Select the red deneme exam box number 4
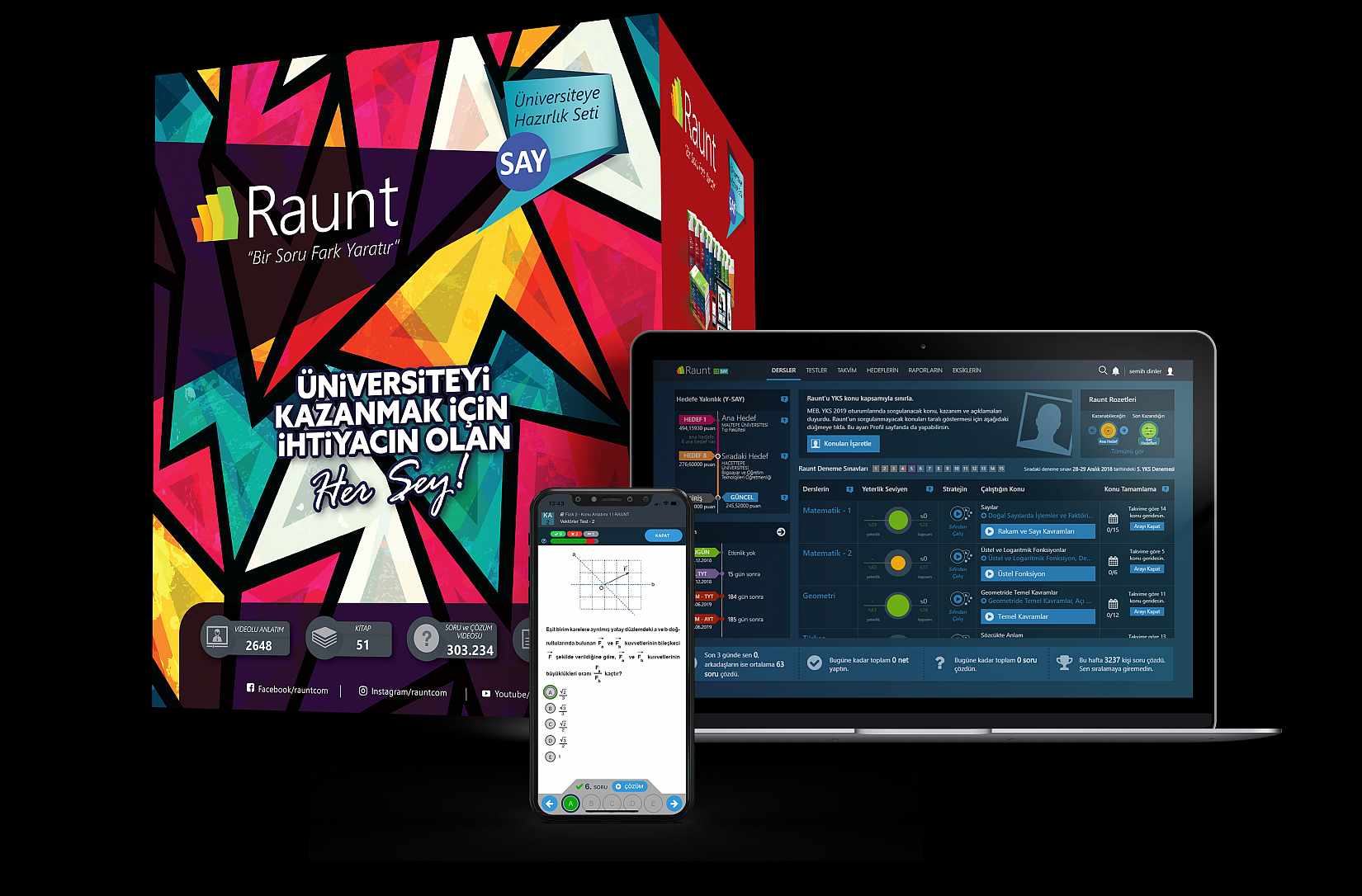The height and width of the screenshot is (896, 1362). [x=903, y=469]
